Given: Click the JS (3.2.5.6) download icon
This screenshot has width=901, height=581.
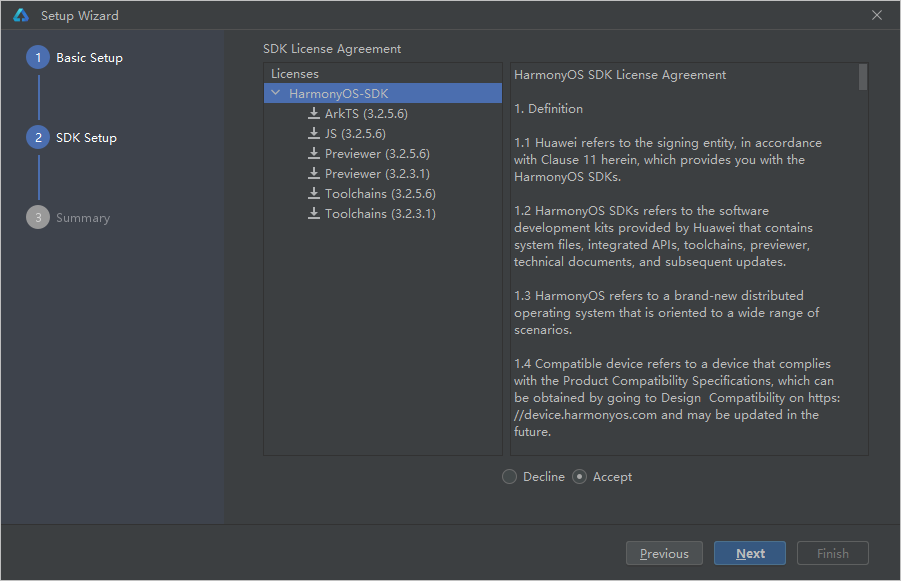Looking at the screenshot, I should pyautogui.click(x=314, y=133).
